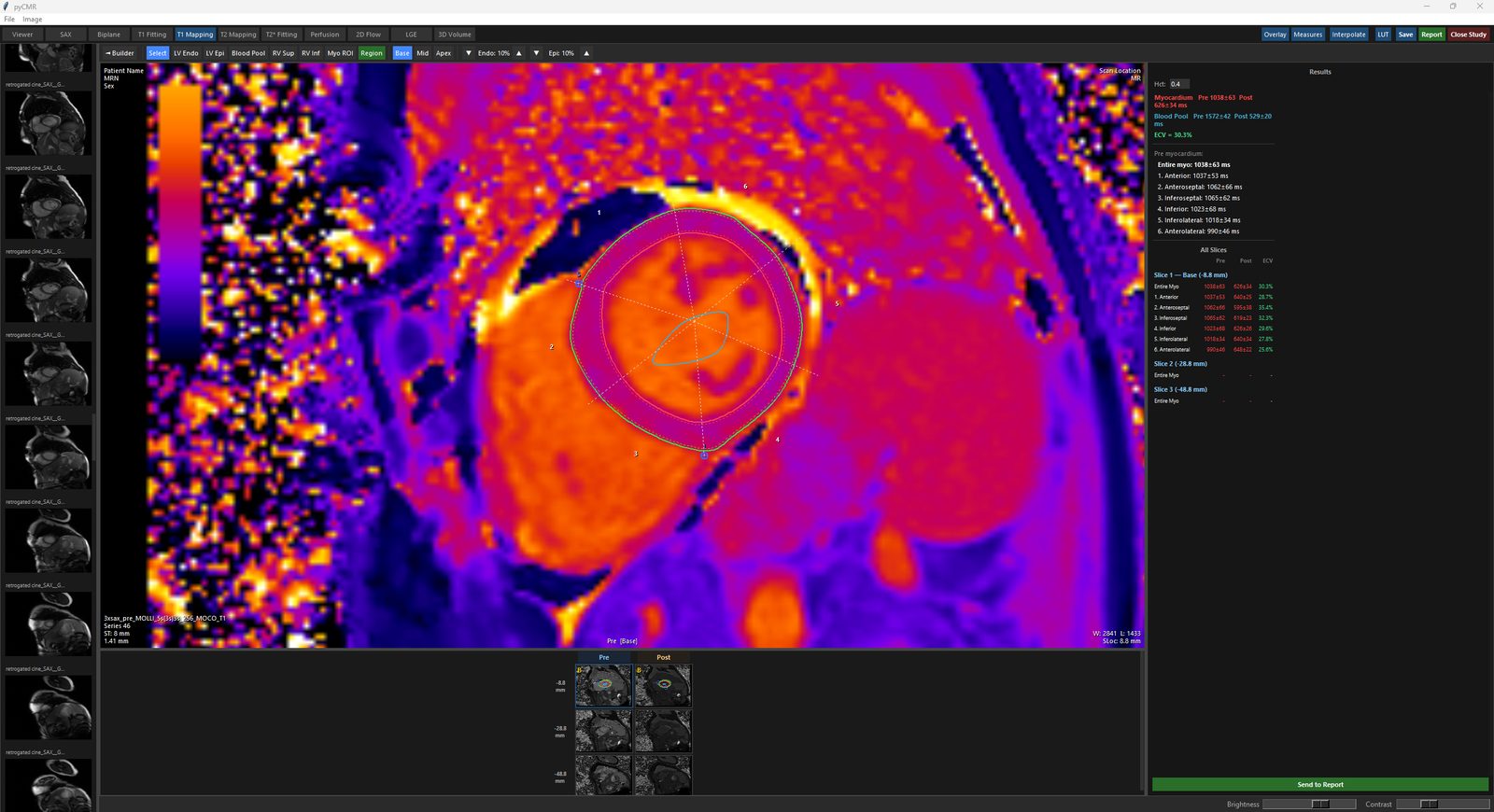Decrease the Epi percentage
1494x812 pixels.
(536, 53)
